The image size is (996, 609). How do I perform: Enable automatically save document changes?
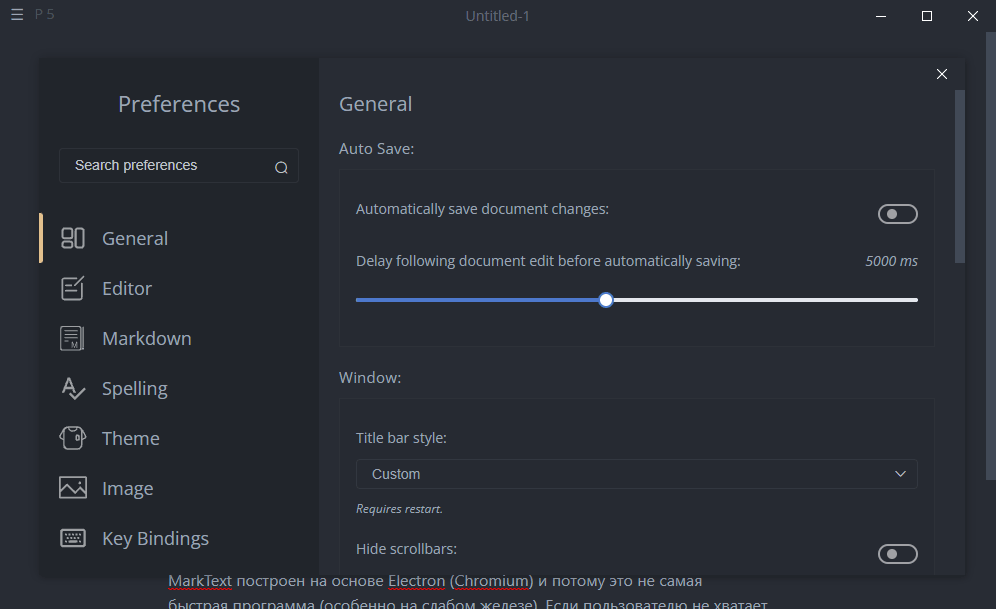click(897, 214)
